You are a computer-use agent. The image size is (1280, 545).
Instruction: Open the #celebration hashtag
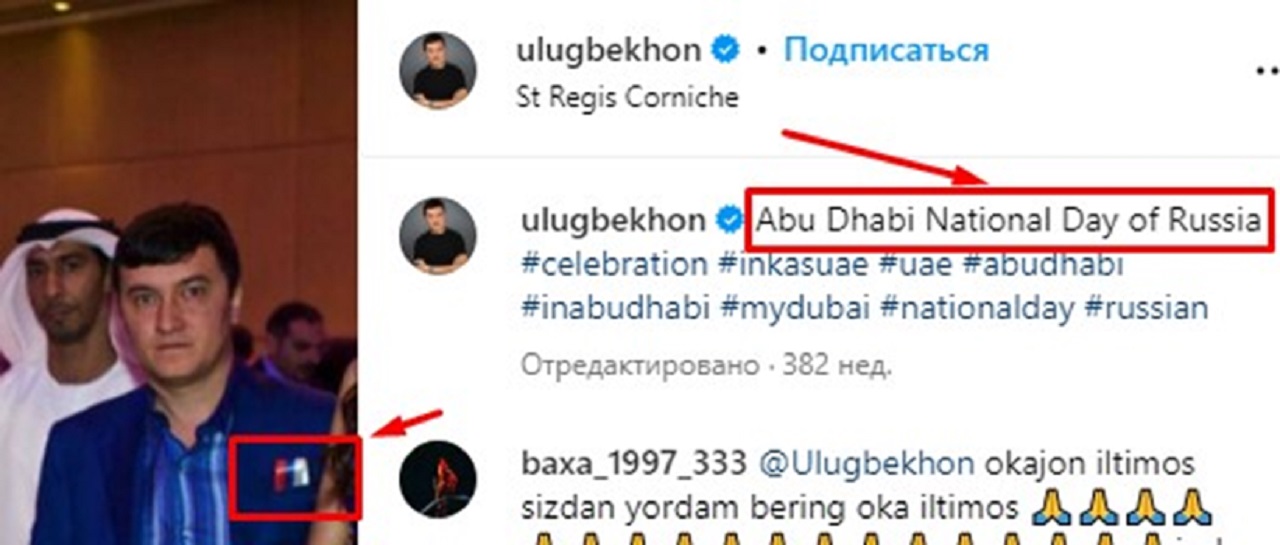614,265
